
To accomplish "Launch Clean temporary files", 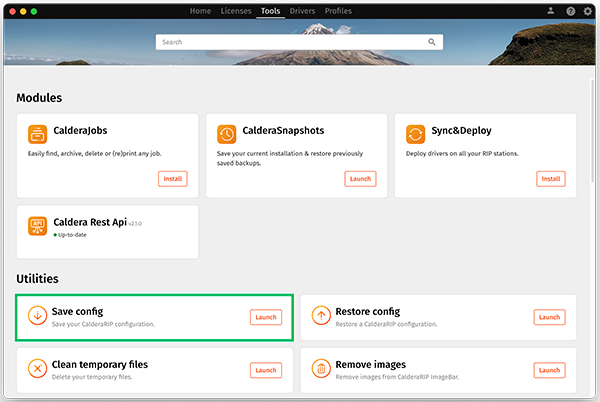I will click(266, 370).
